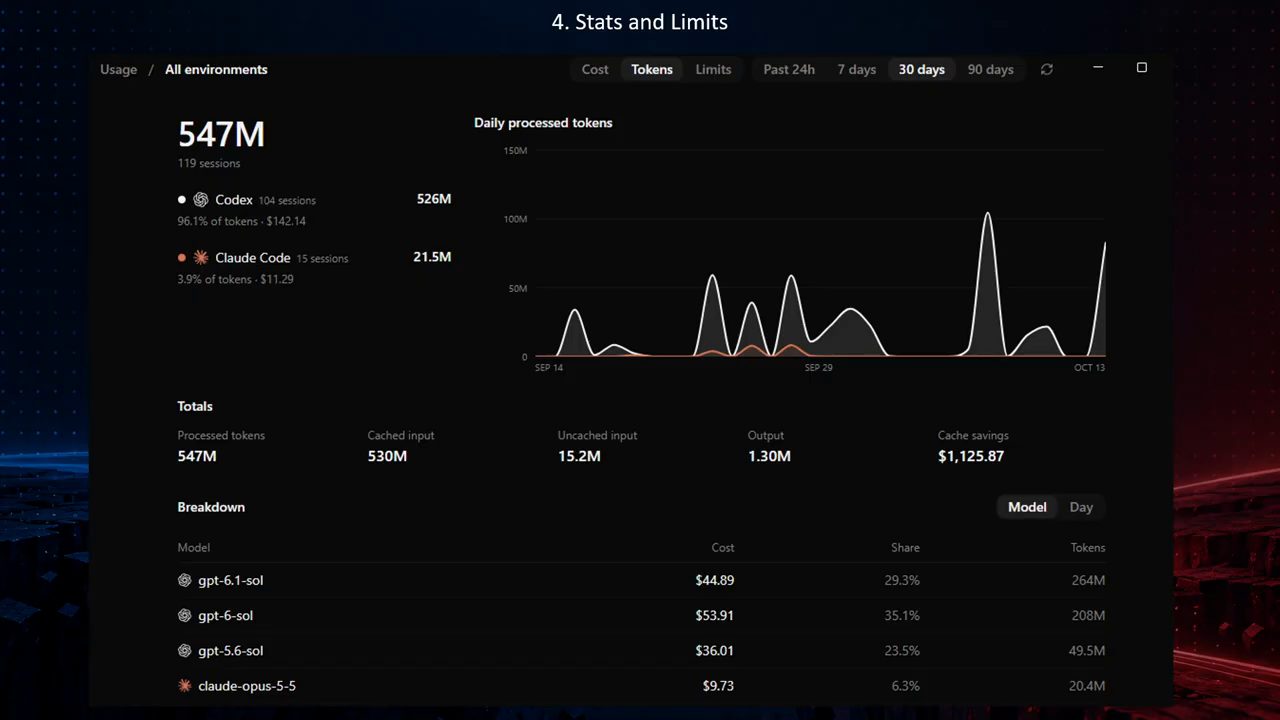This screenshot has height=720, width=1280.
Task: Click the gpt-6.1-sol model icon
Action: point(184,580)
